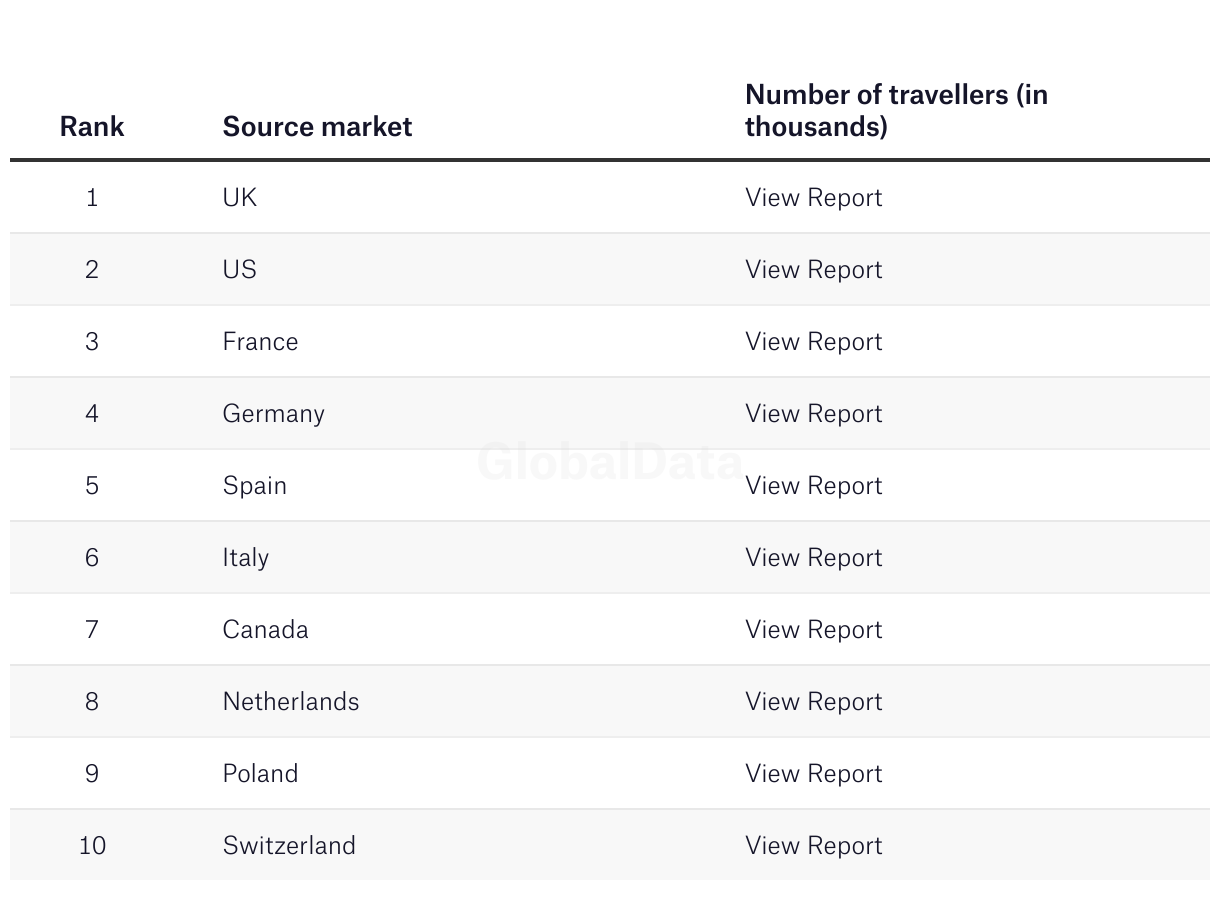This screenshot has height=922, width=1220.
Task: Click the France source market cell
Action: point(260,342)
